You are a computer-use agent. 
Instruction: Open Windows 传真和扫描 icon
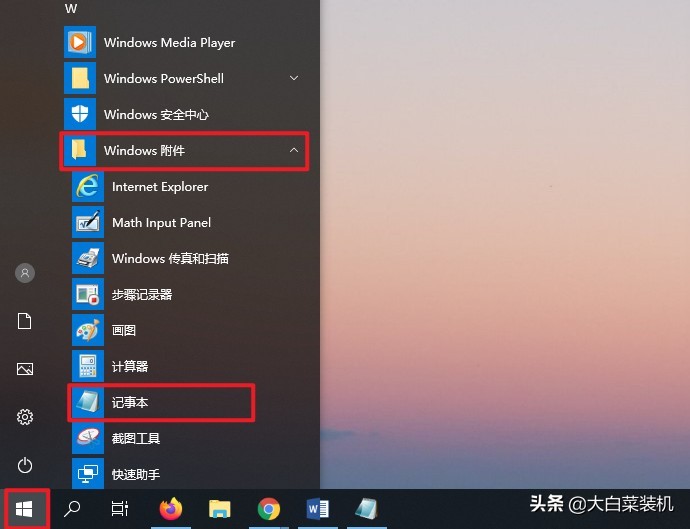tap(88, 258)
